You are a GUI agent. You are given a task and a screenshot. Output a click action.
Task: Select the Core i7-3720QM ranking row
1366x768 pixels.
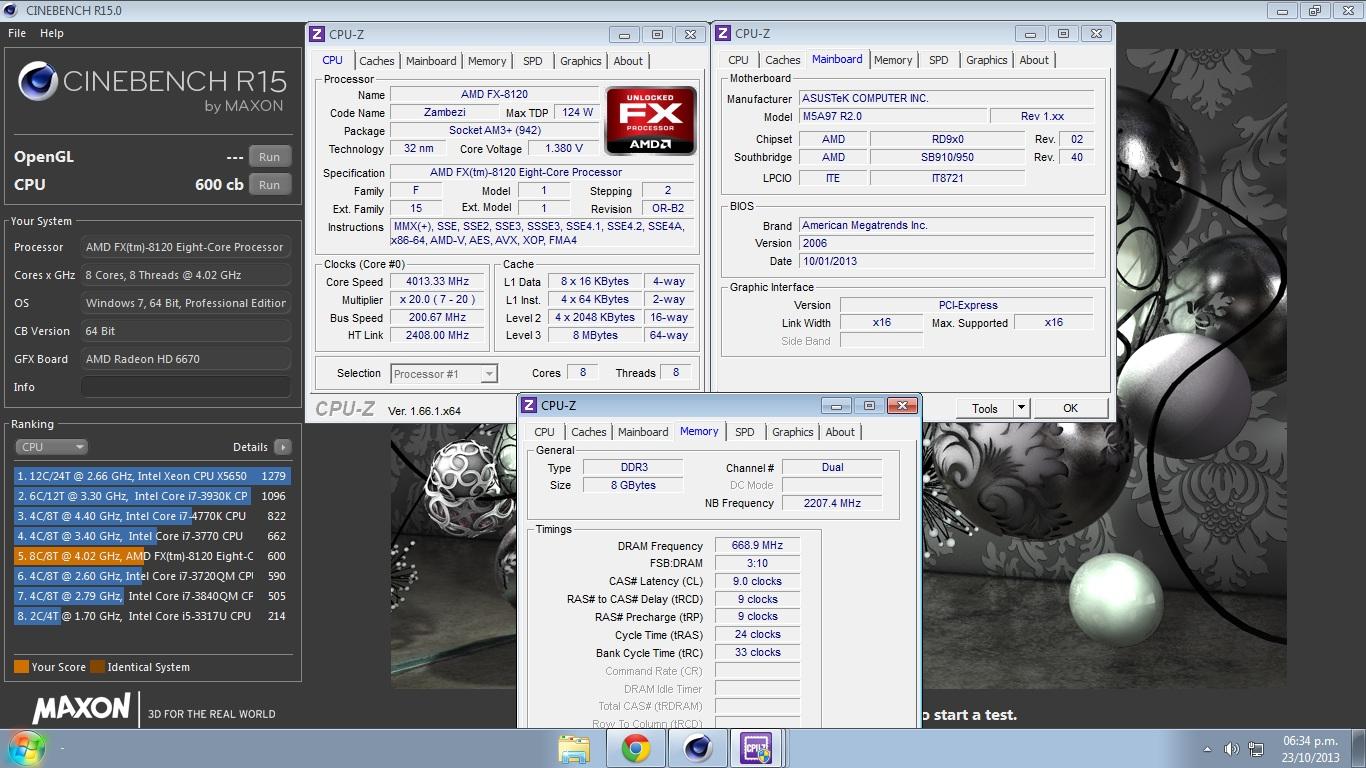(x=151, y=576)
